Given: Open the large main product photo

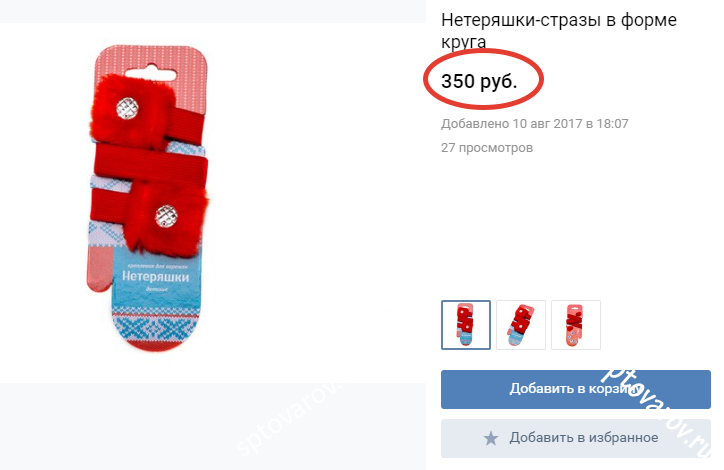Looking at the screenshot, I should 149,199.
